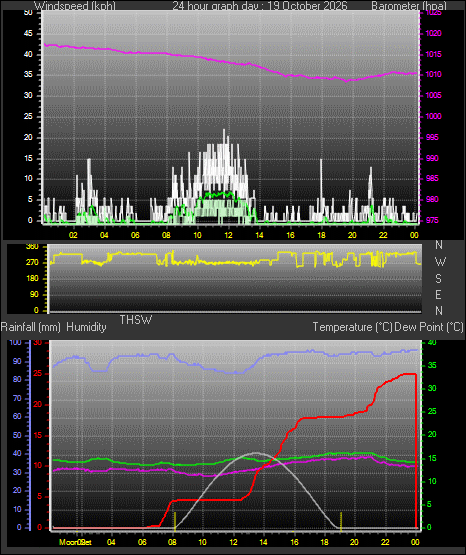466x555 pixels.
Task: Click the 990 barometer axis label
Action: (432, 158)
